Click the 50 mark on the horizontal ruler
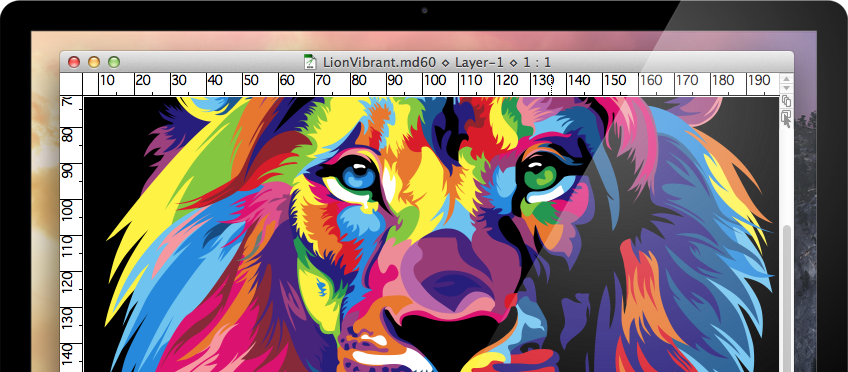The image size is (848, 372). pyautogui.click(x=250, y=81)
